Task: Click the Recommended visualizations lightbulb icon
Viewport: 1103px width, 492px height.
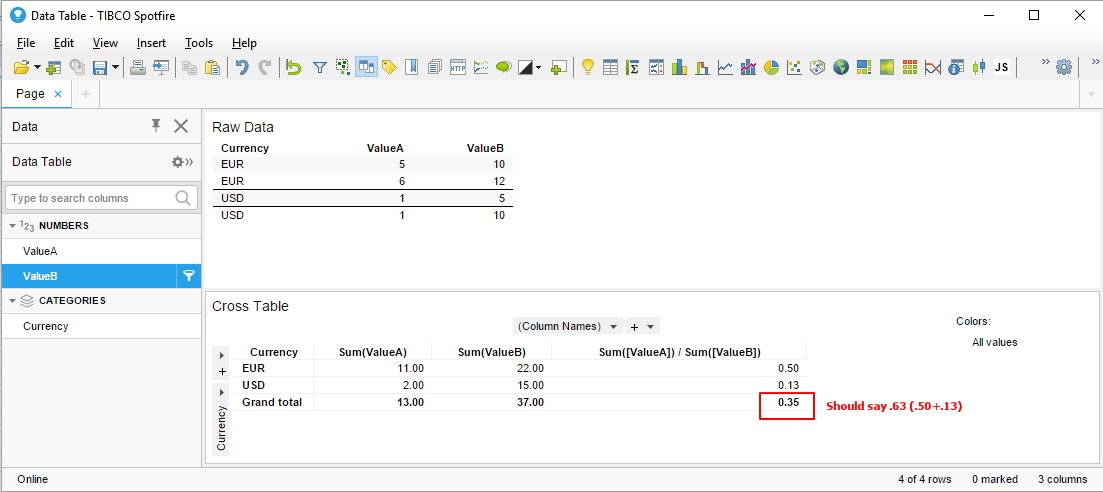Action: click(588, 67)
